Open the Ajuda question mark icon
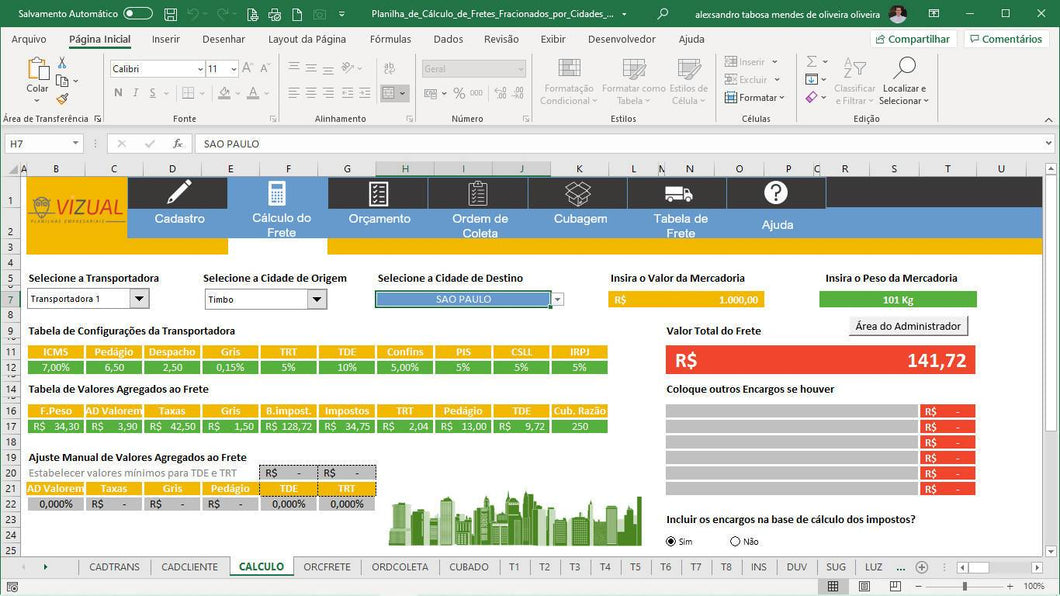The height and width of the screenshot is (596, 1060). click(x=775, y=193)
